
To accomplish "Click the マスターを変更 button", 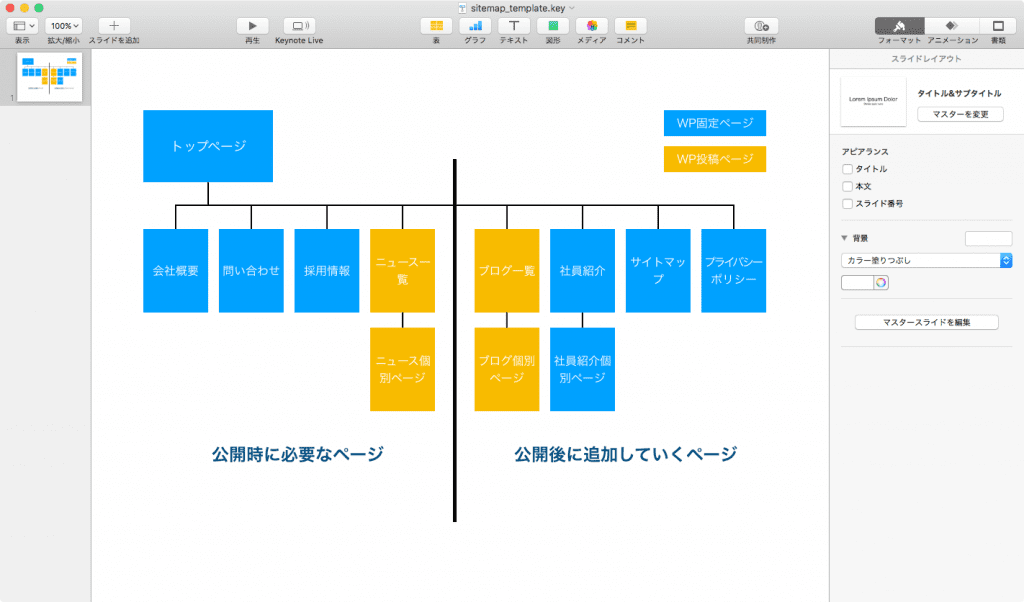I will [960, 114].
